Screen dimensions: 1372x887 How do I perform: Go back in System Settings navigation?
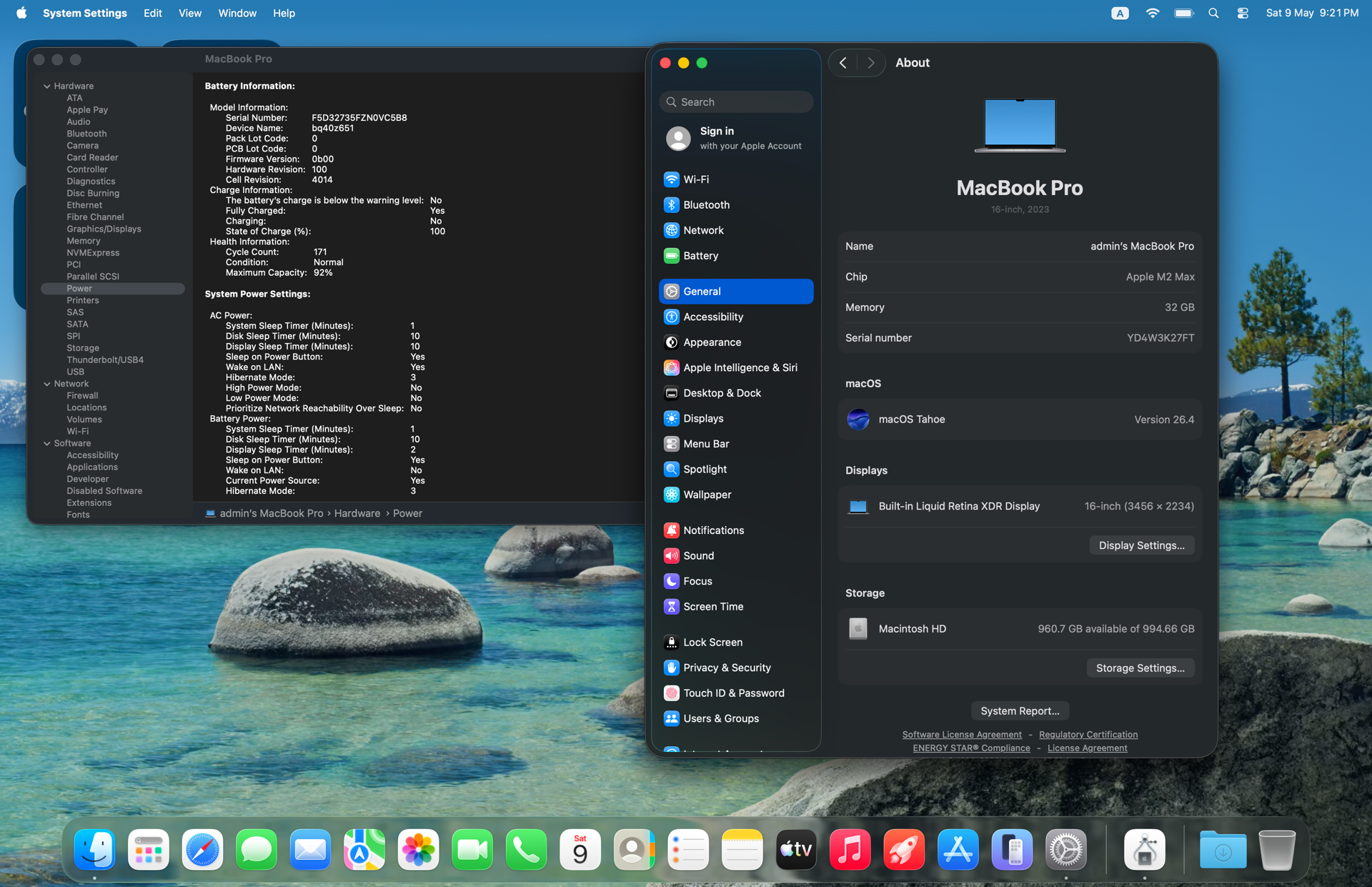click(843, 63)
